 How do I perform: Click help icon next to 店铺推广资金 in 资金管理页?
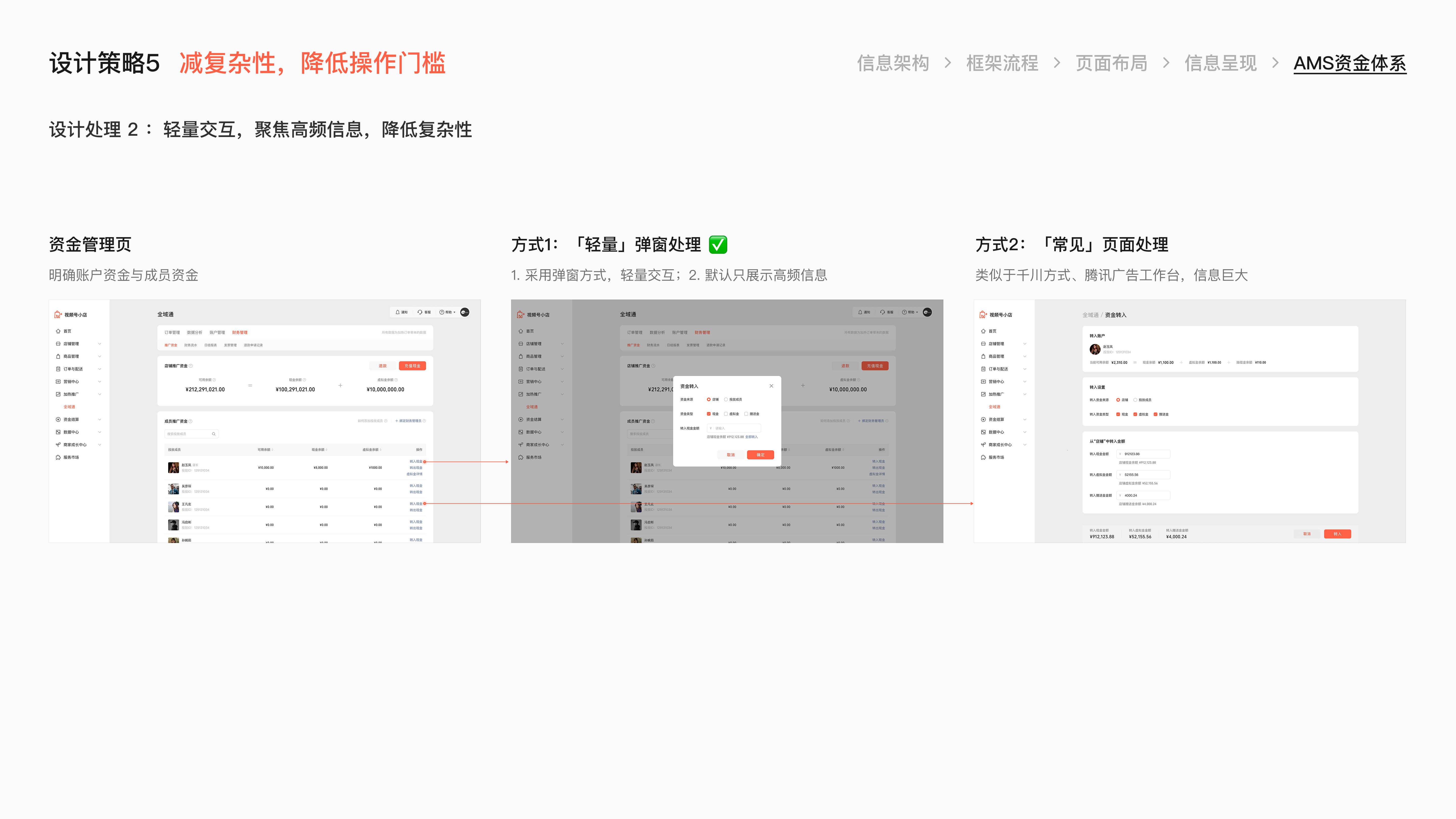point(191,366)
